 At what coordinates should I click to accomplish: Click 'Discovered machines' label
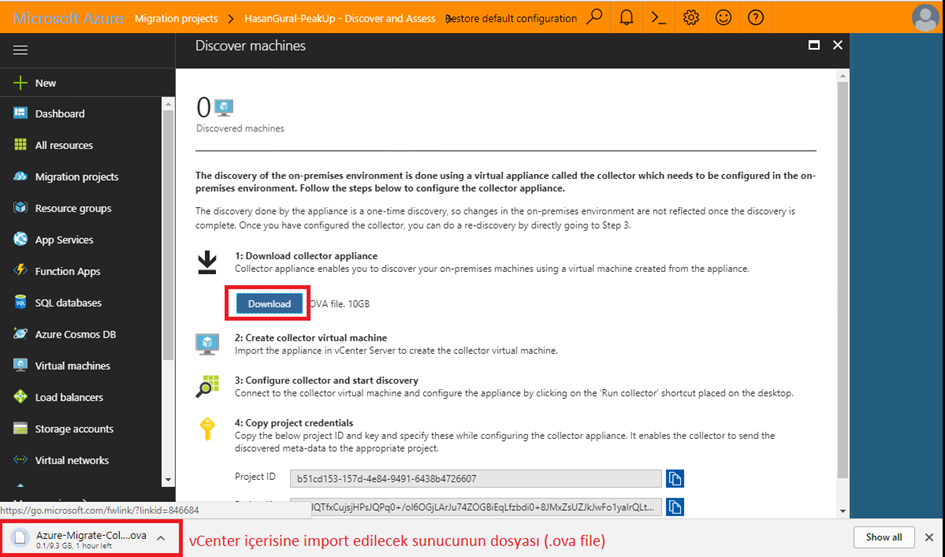pos(240,128)
